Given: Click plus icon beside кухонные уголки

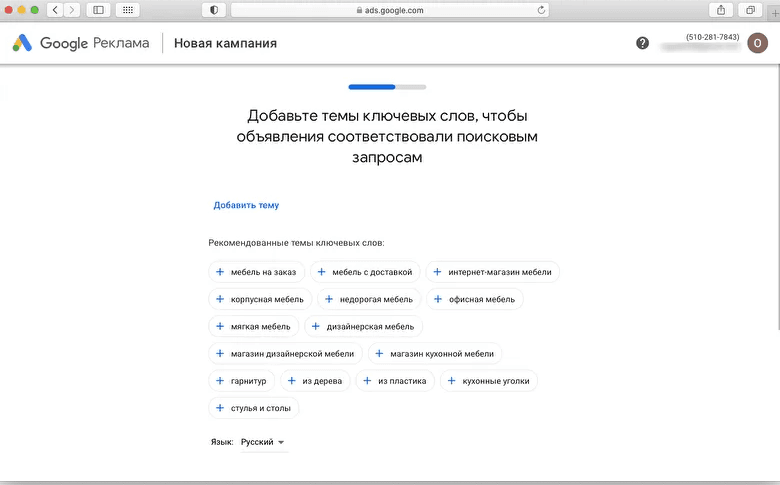Looking at the screenshot, I should click(x=451, y=381).
